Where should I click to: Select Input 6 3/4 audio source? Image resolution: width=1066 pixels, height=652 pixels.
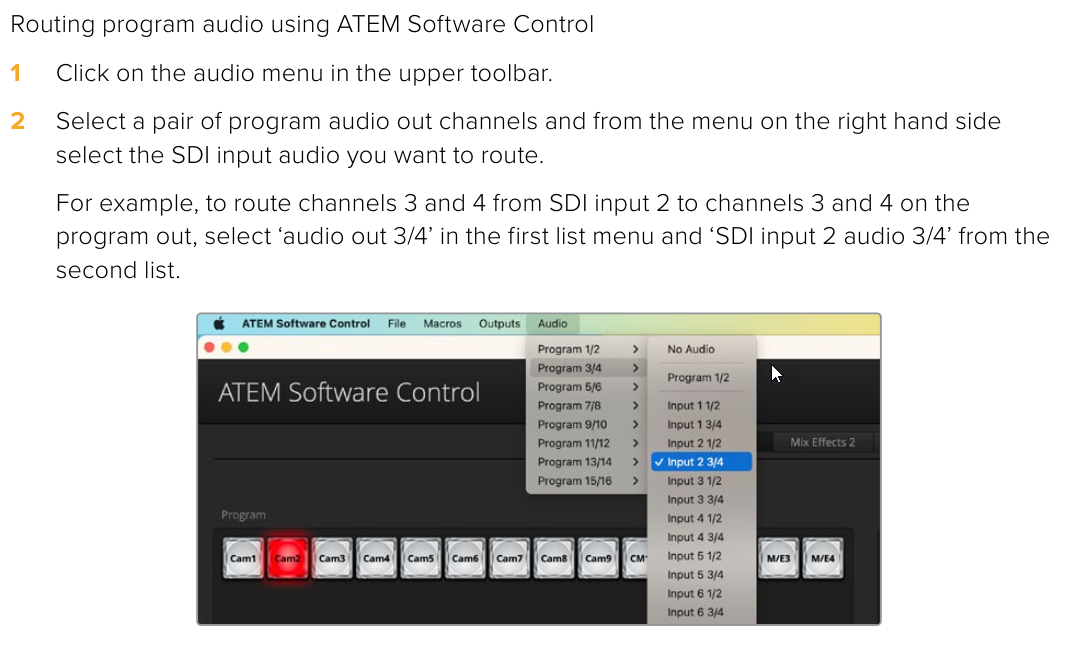702,613
